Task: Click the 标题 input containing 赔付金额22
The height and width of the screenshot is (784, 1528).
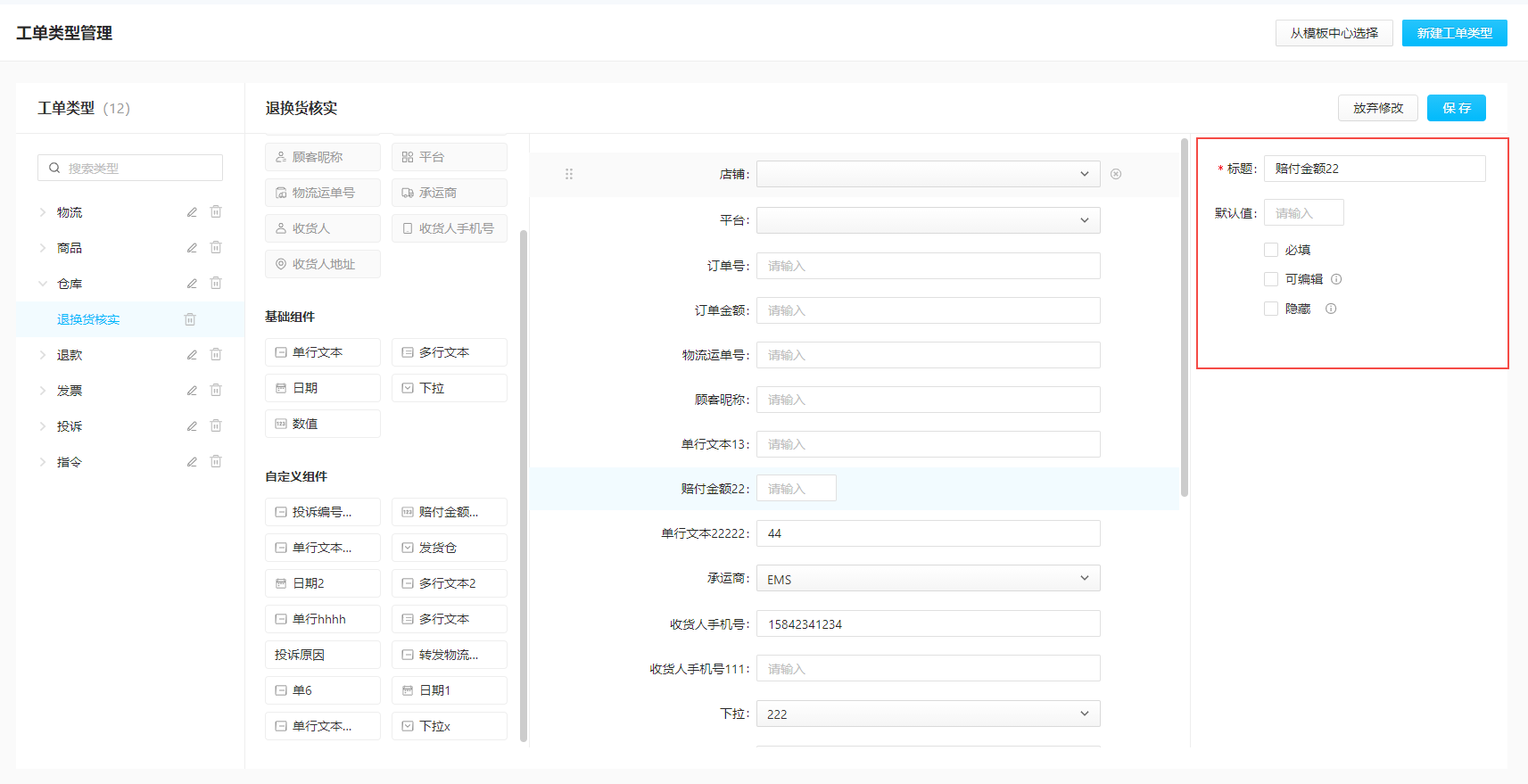Action: tap(1375, 169)
